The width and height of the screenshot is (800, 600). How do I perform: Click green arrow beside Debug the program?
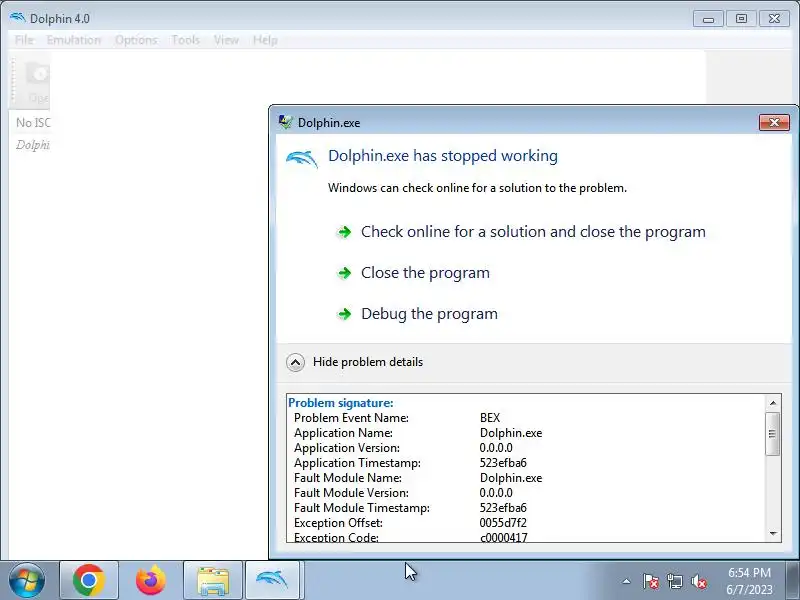344,314
